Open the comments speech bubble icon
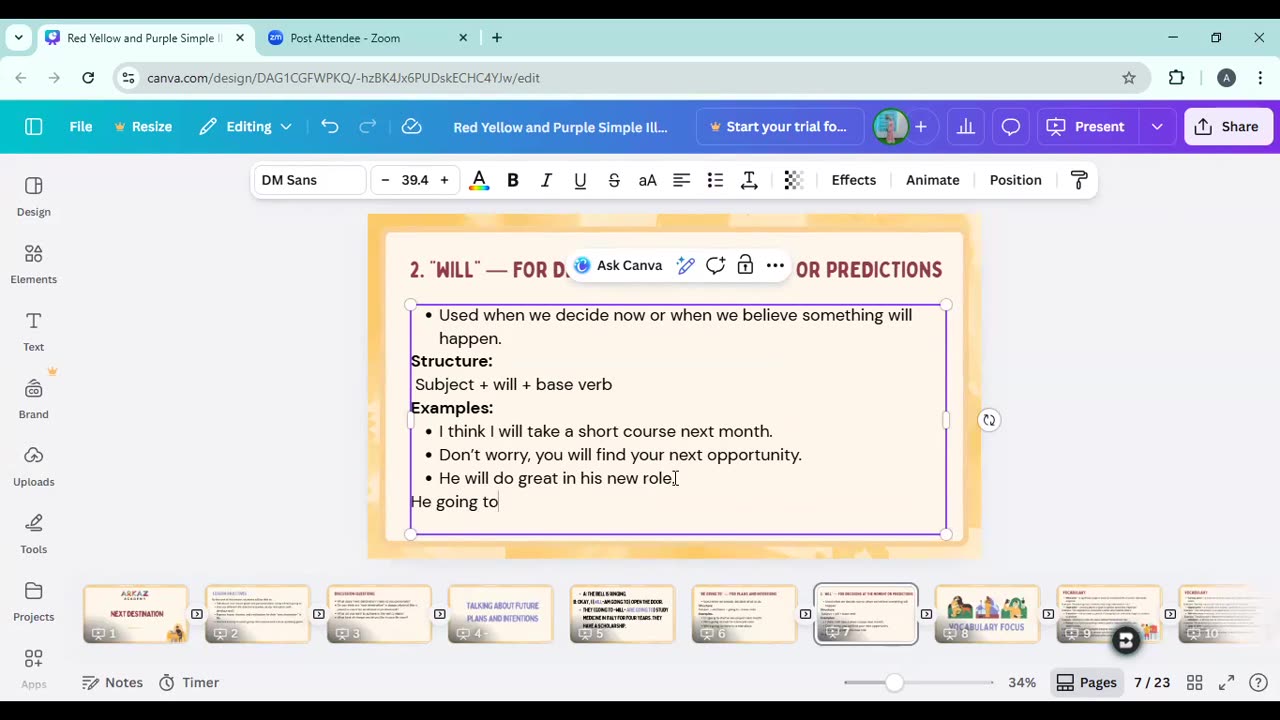The height and width of the screenshot is (720, 1280). 1011,127
